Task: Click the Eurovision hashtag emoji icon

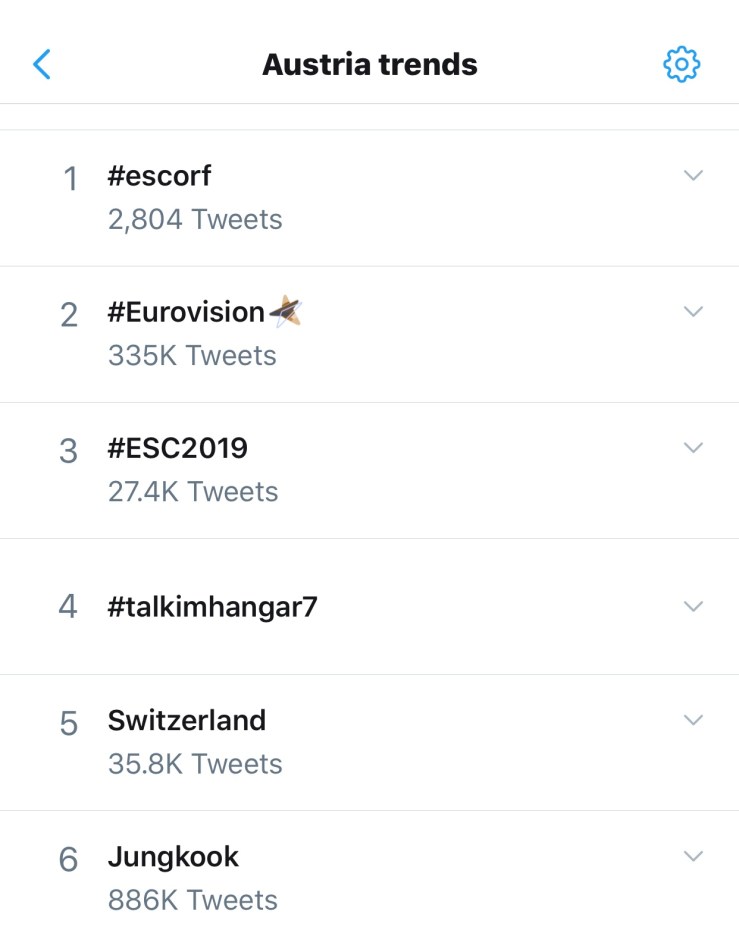Action: click(286, 312)
